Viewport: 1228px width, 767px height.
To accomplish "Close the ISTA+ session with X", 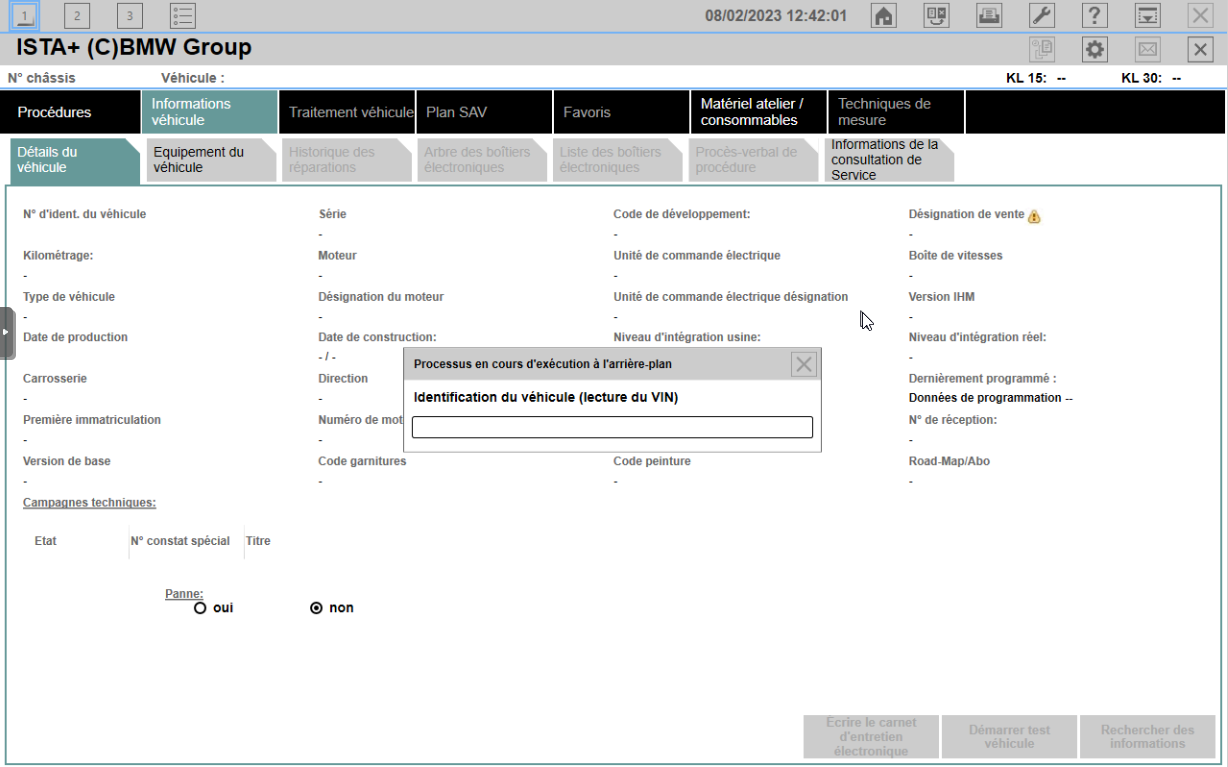I will [1201, 49].
